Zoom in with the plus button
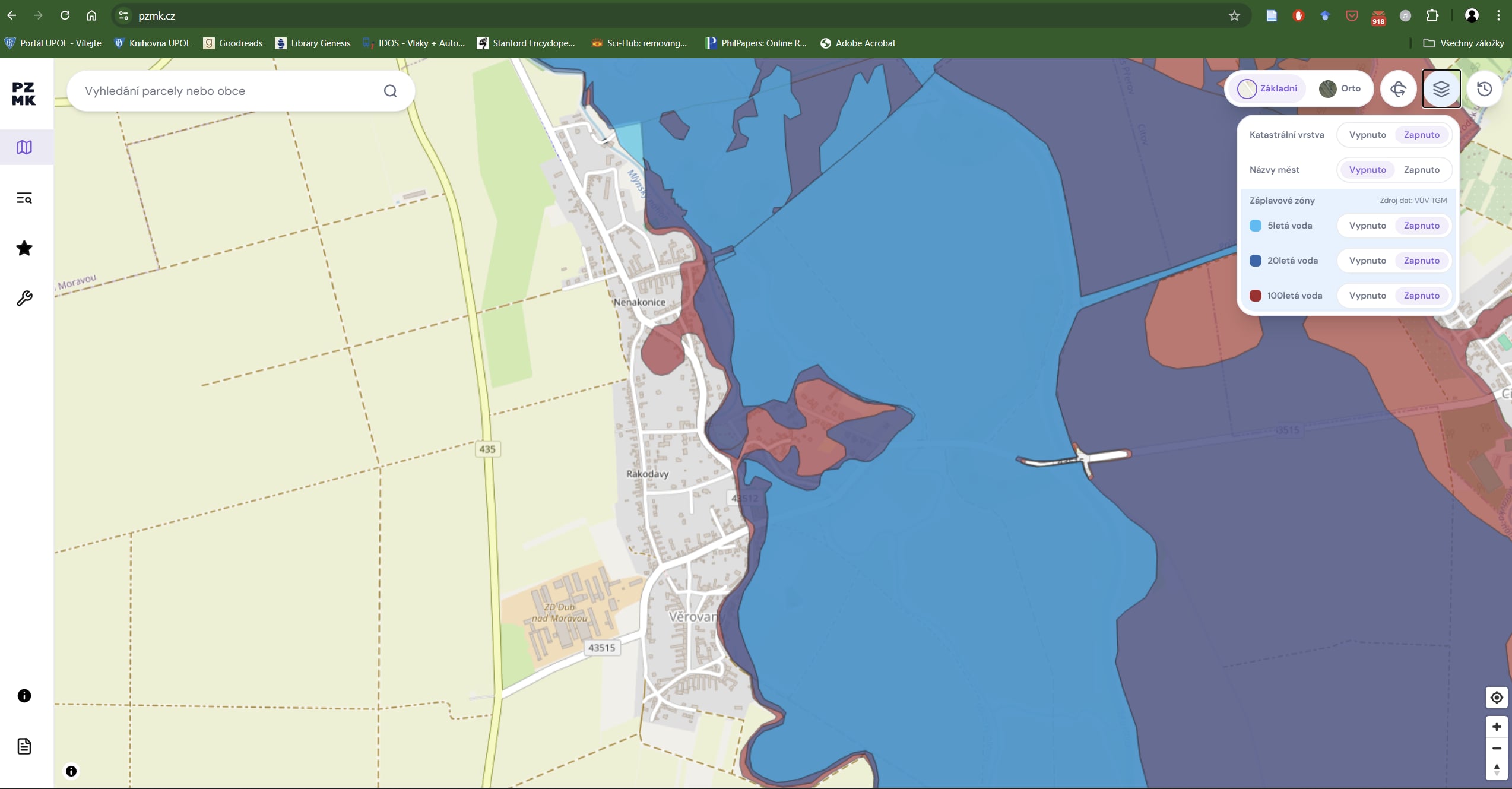Image resolution: width=1512 pixels, height=789 pixels. [1496, 727]
